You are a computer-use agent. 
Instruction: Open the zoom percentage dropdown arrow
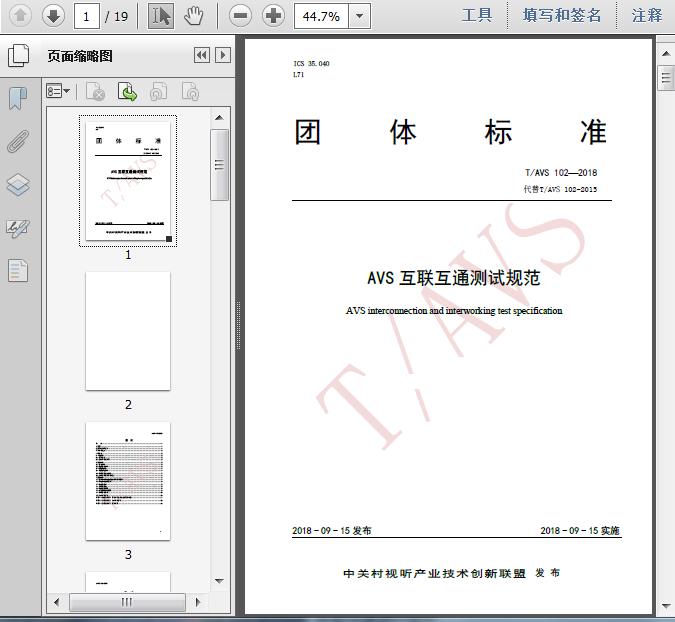point(360,16)
